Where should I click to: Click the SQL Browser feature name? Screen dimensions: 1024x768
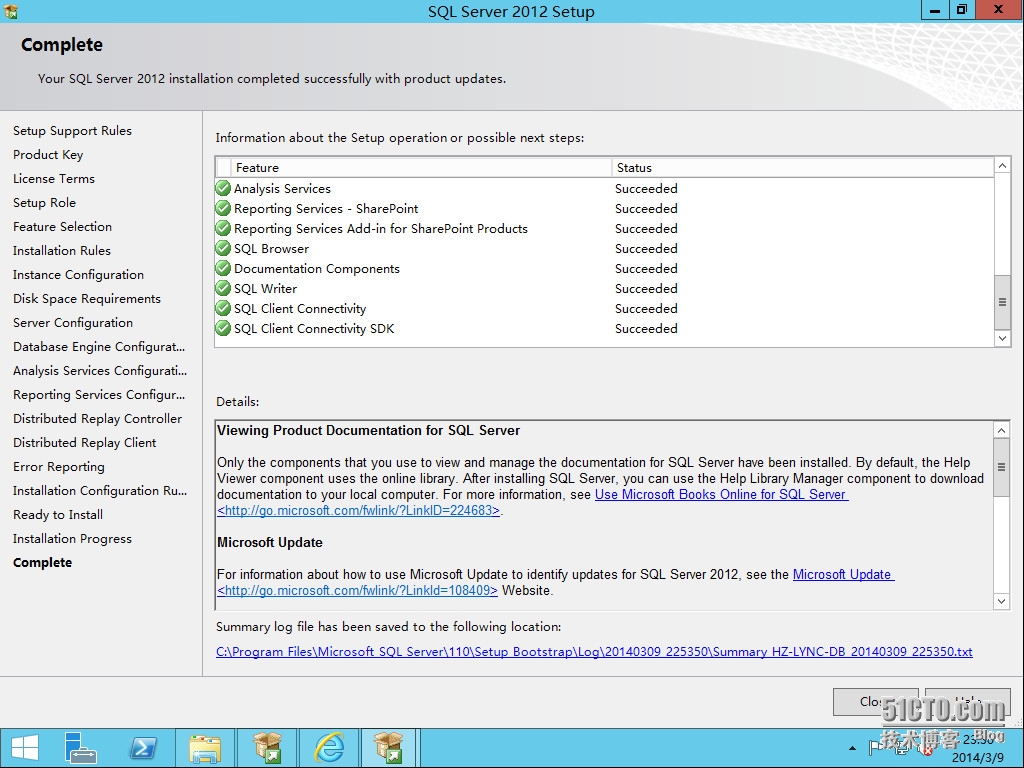(272, 249)
